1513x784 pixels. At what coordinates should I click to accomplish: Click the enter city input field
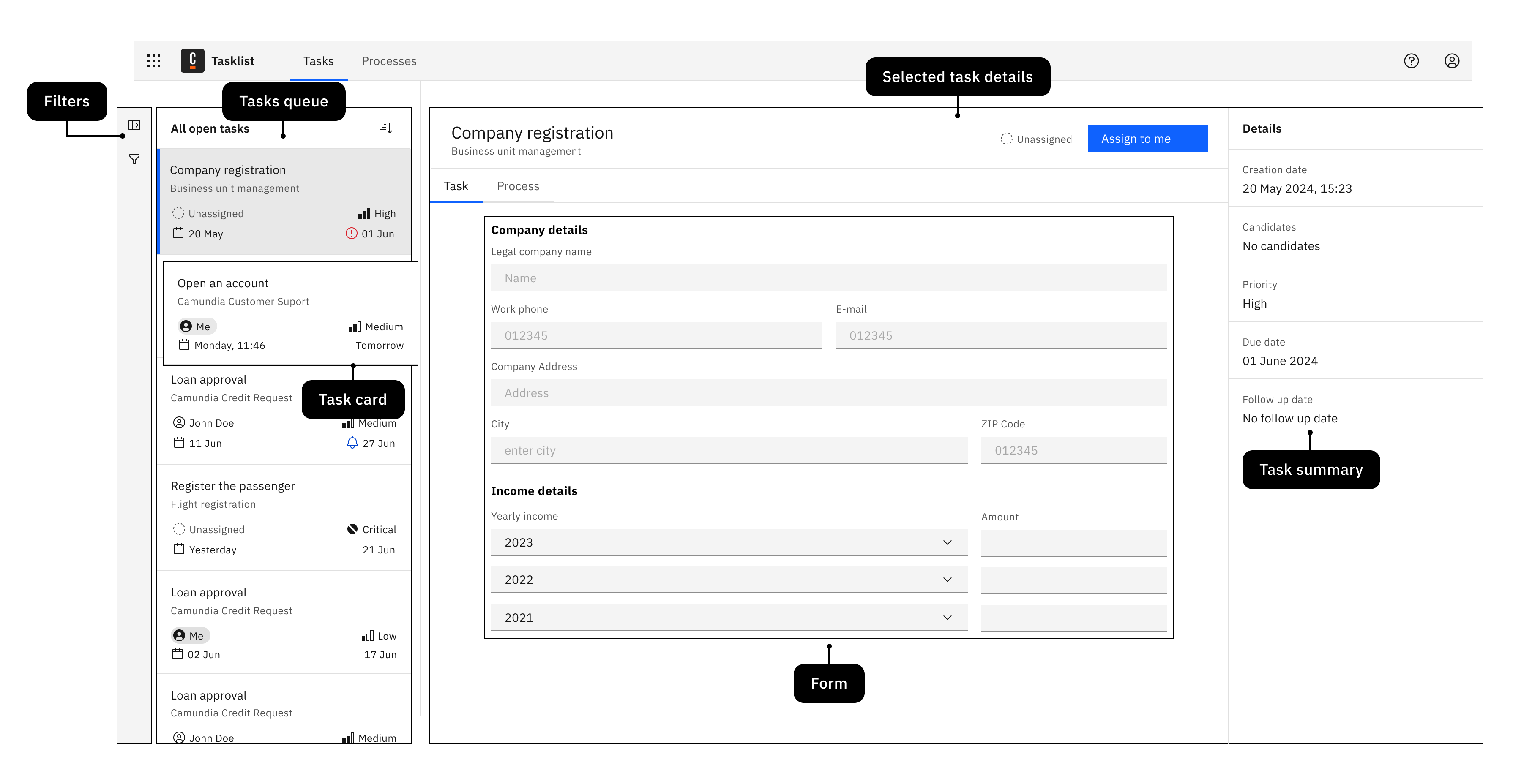click(728, 450)
